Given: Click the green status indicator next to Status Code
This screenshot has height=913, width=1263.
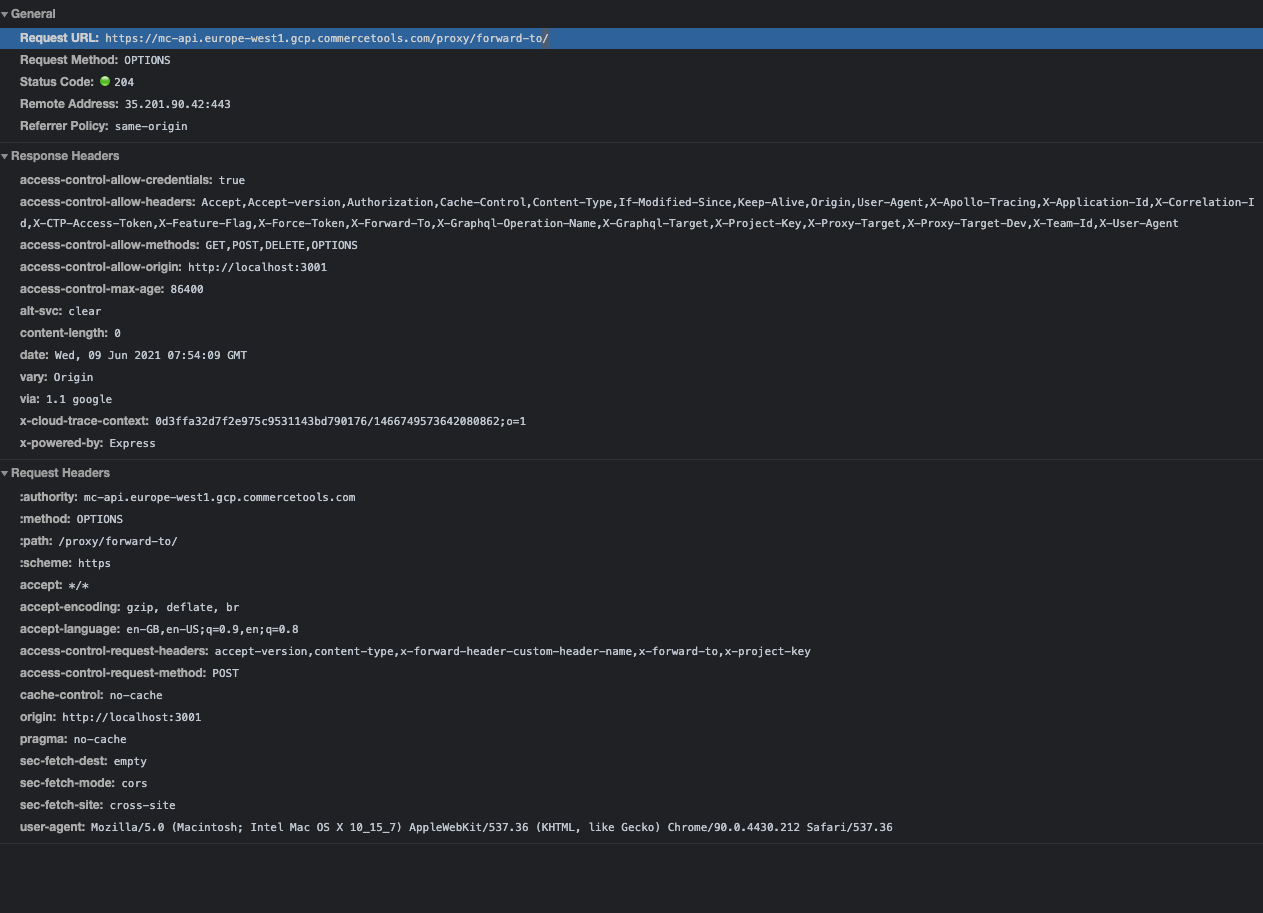Looking at the screenshot, I should pyautogui.click(x=105, y=82).
